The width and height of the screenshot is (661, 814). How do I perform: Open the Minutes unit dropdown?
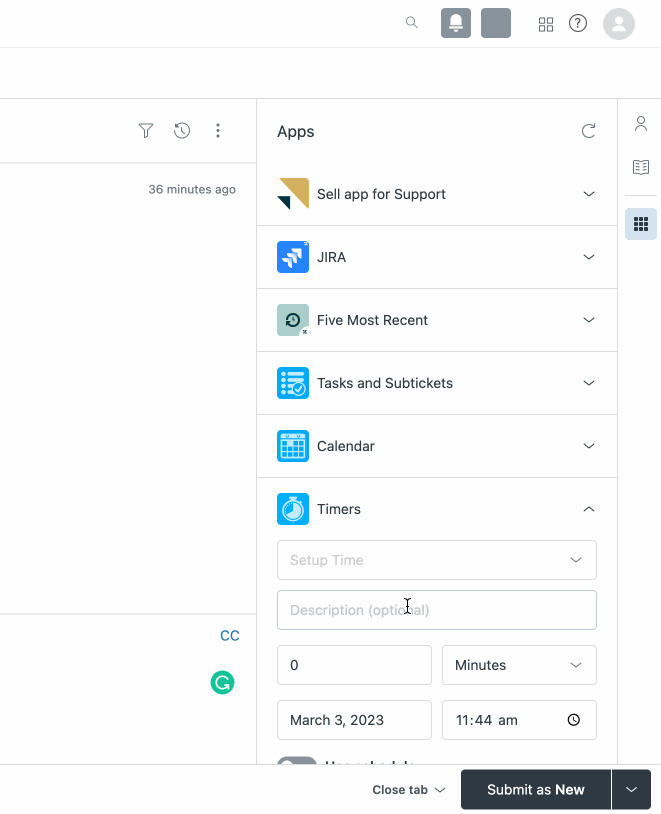click(518, 665)
